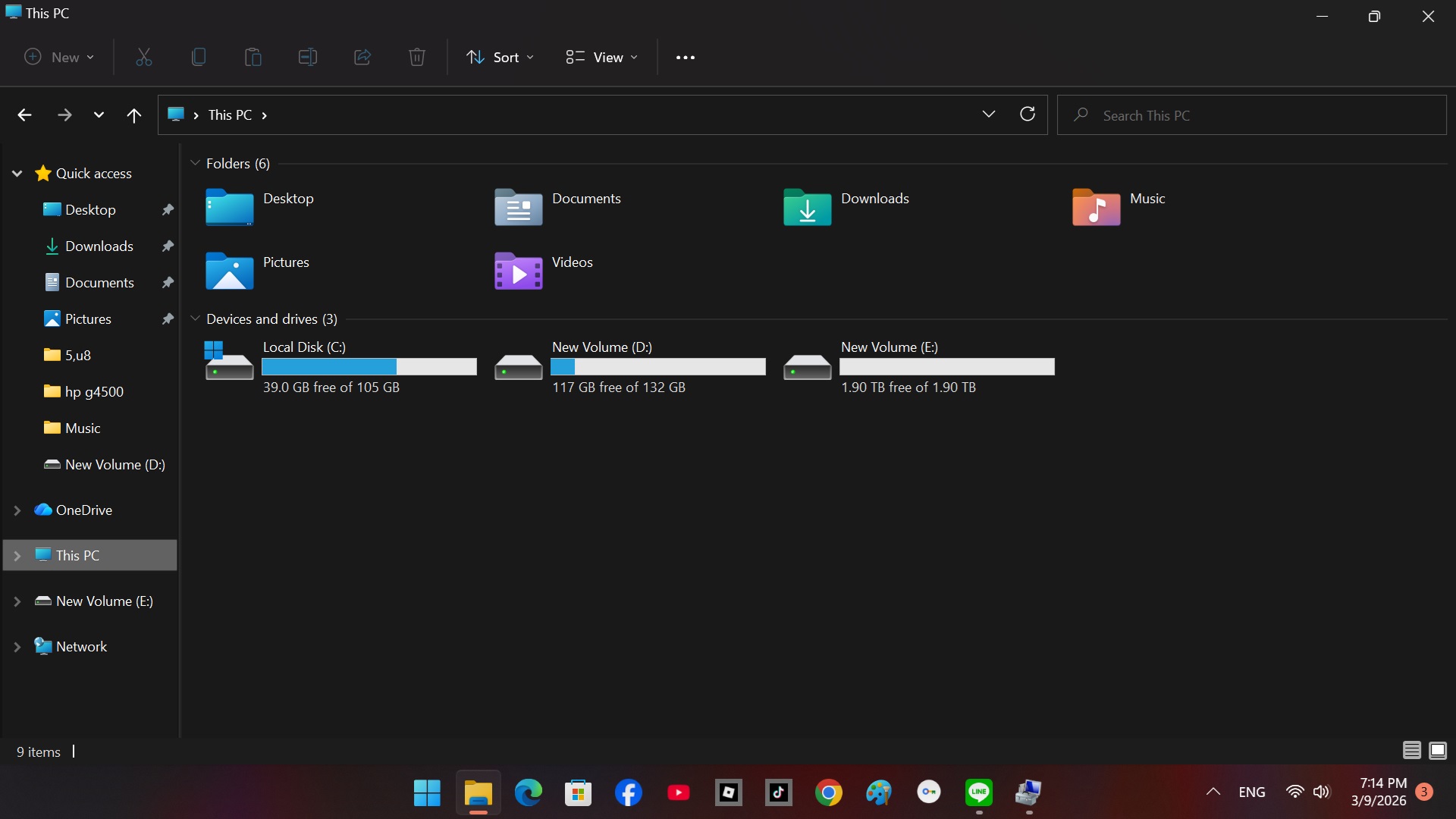Click Local Disk (C:) storage usage bar

pyautogui.click(x=369, y=367)
